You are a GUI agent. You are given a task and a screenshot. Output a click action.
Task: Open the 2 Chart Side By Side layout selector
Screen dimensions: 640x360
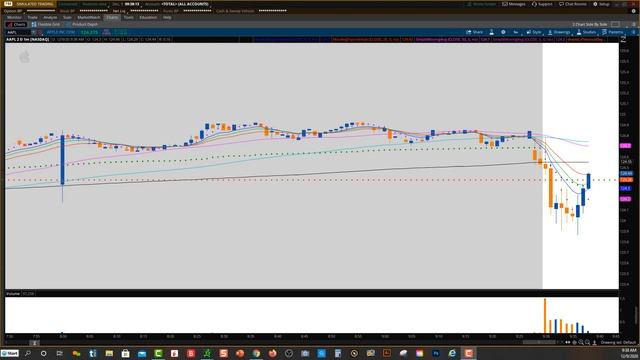click(x=589, y=24)
